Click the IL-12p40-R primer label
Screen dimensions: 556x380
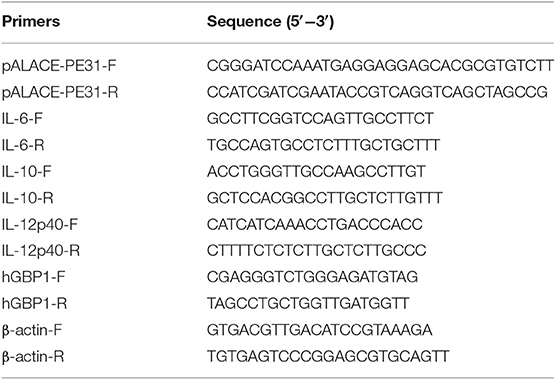coord(41,251)
